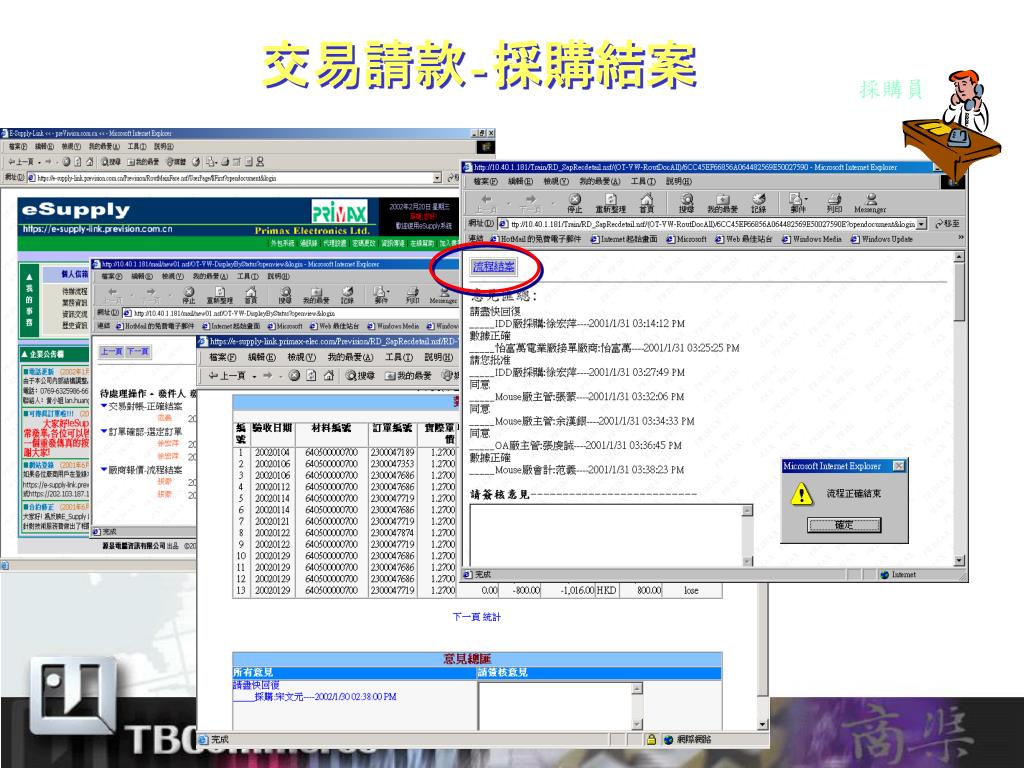Open 工具(T) menu in the RD_SapRecdetail front window
This screenshot has height=768, width=1024.
[x=643, y=181]
